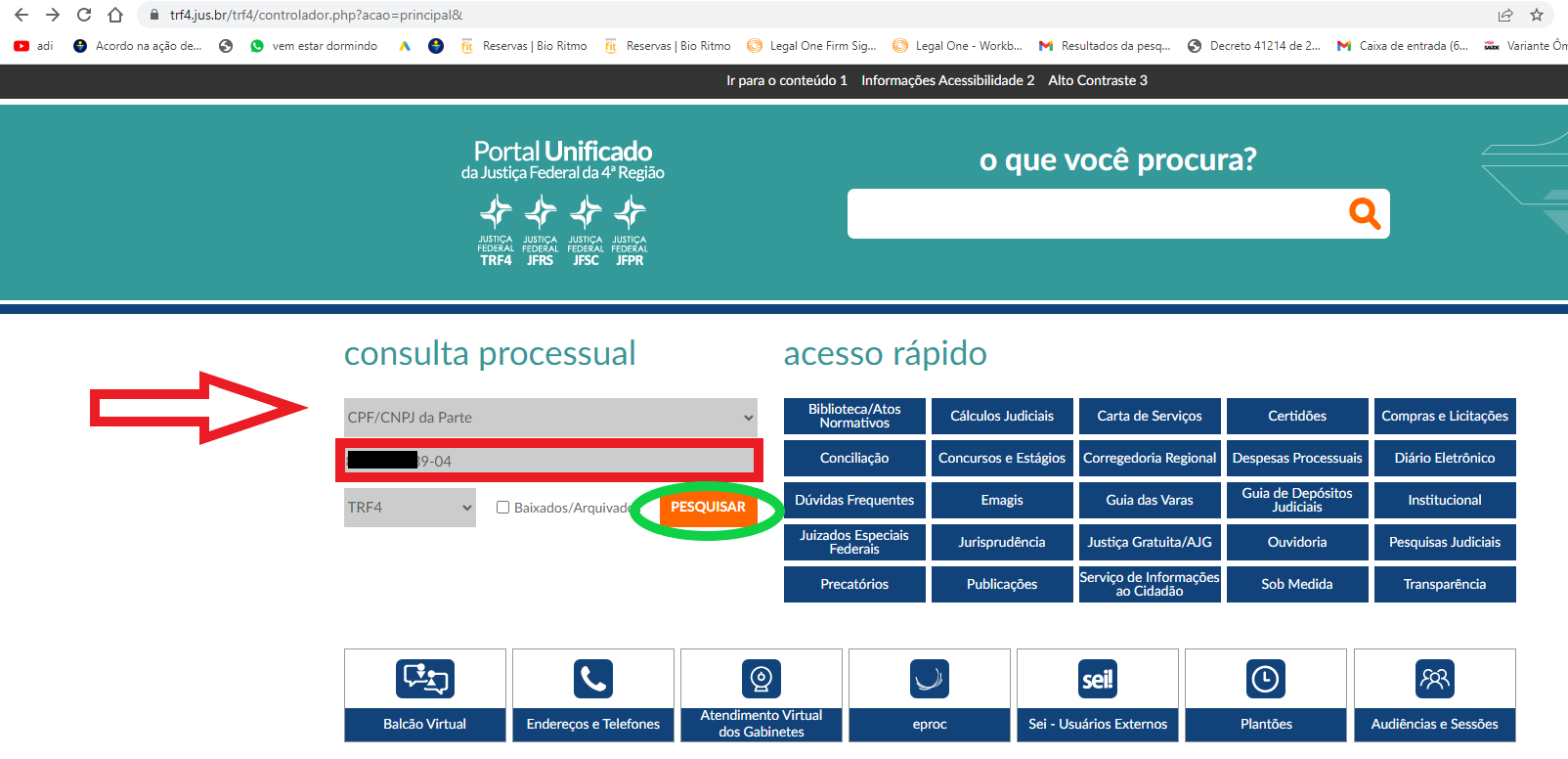This screenshot has height=759, width=1568.
Task: Open the Plantões clock icon
Action: 1265,679
